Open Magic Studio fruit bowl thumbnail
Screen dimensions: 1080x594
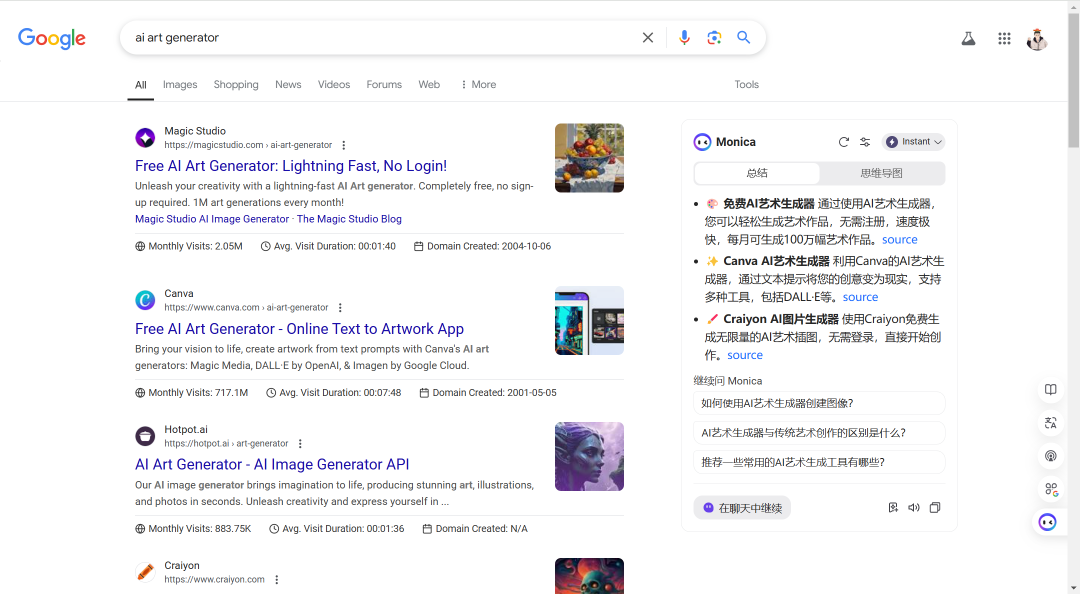589,158
